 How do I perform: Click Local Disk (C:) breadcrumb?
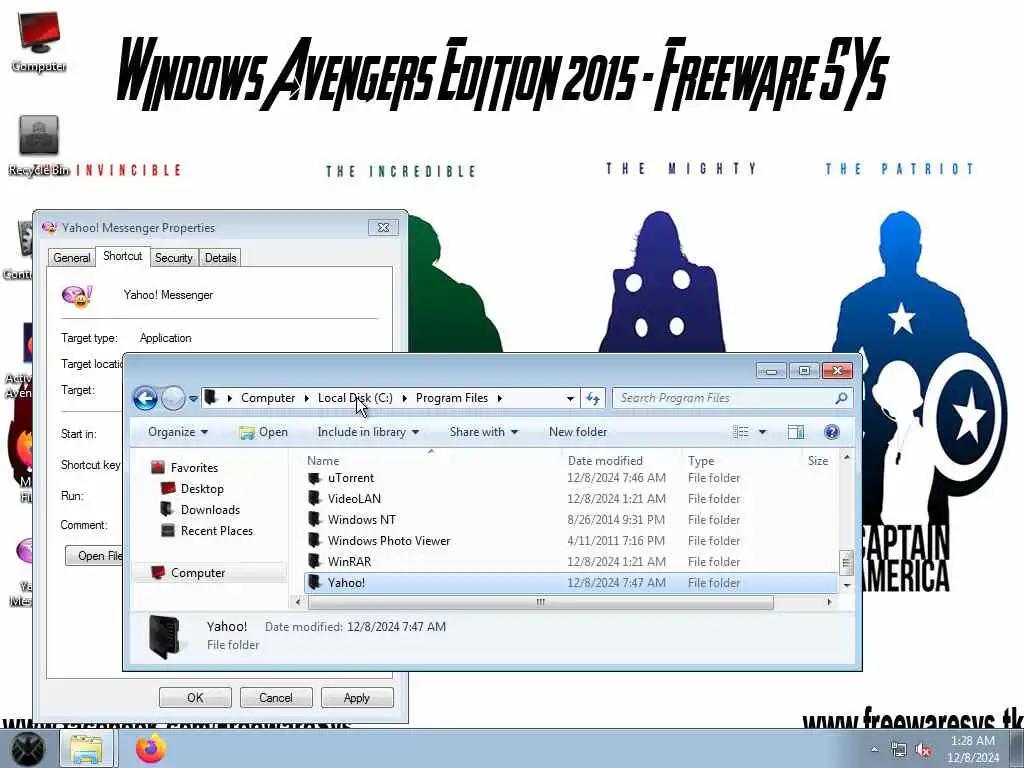click(355, 398)
